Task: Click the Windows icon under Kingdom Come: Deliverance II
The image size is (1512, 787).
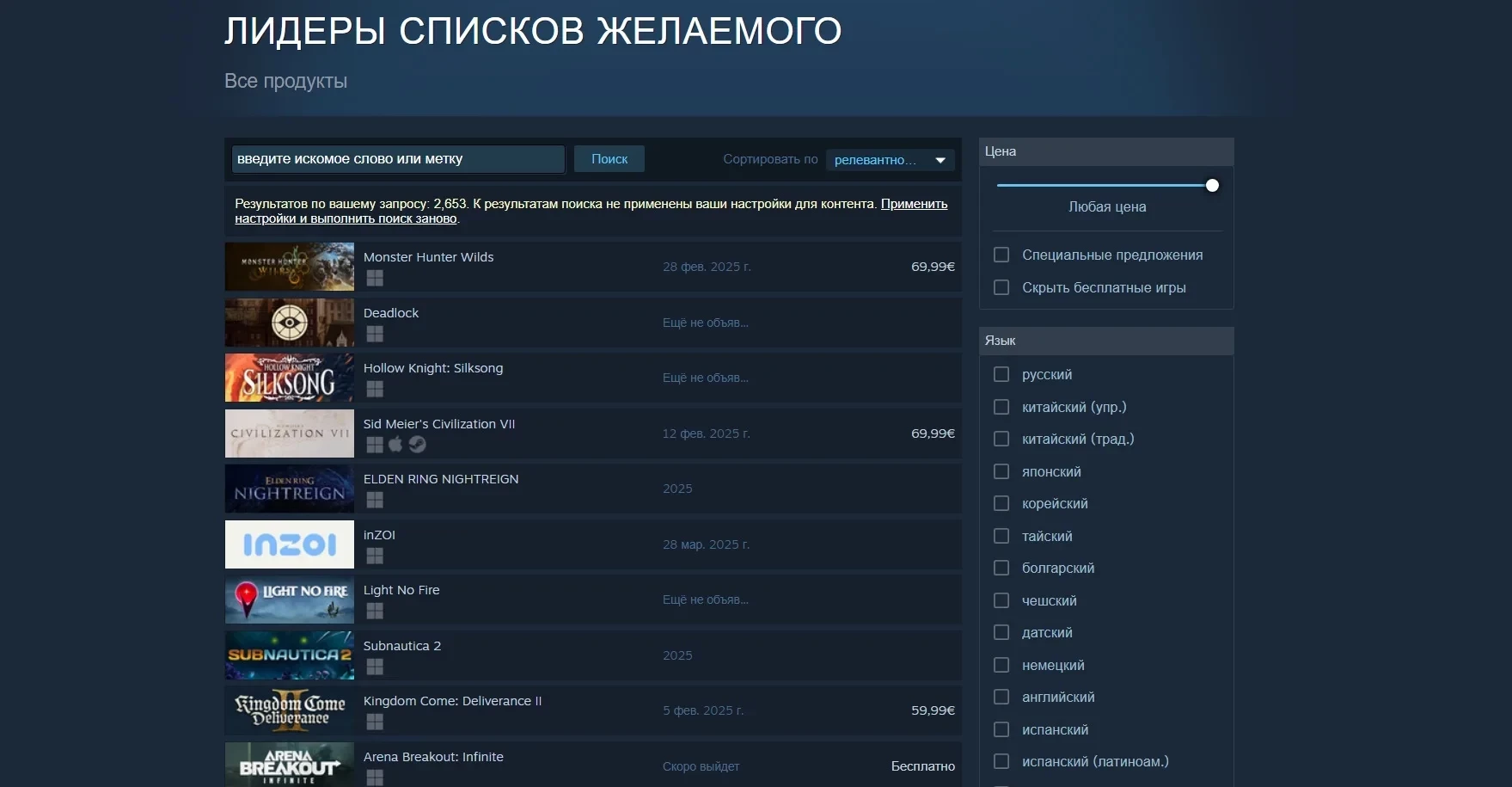Action: [375, 722]
